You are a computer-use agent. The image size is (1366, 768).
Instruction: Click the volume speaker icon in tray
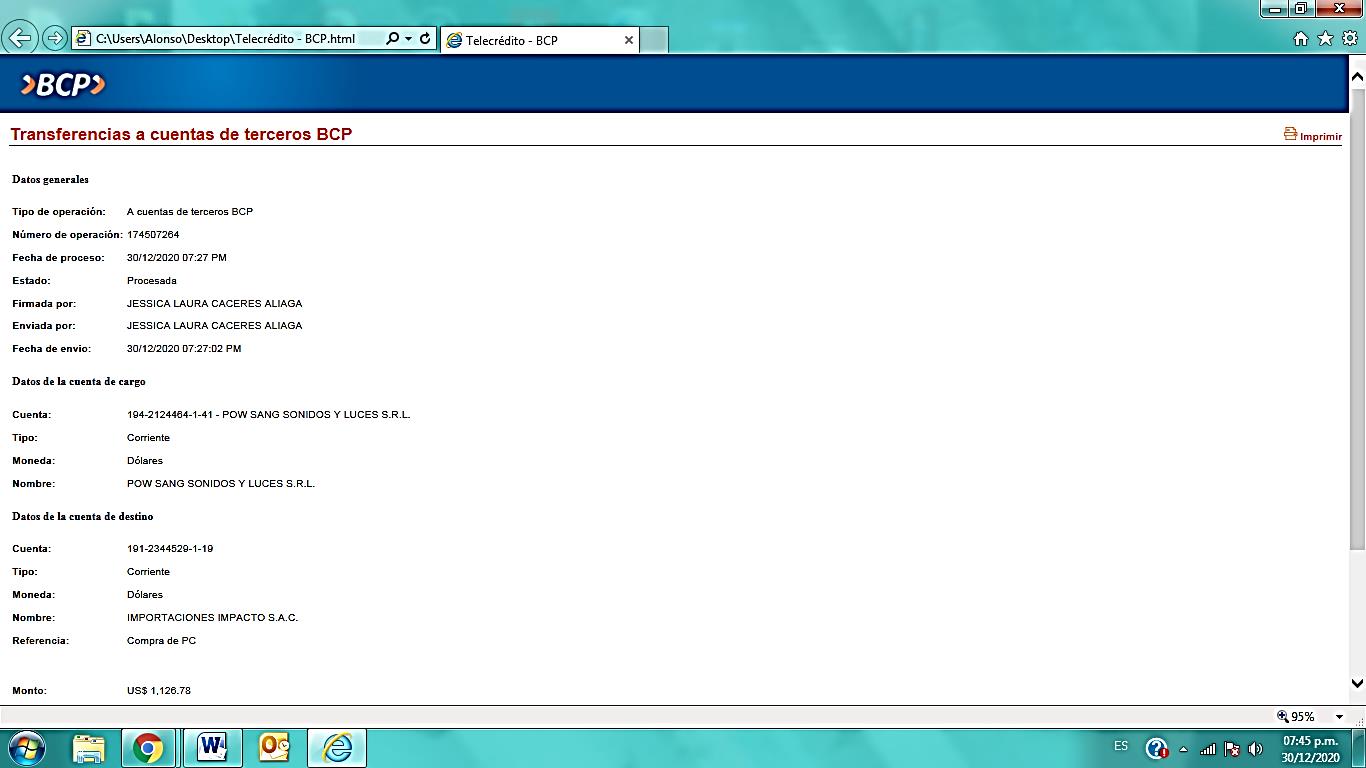pyautogui.click(x=1256, y=748)
